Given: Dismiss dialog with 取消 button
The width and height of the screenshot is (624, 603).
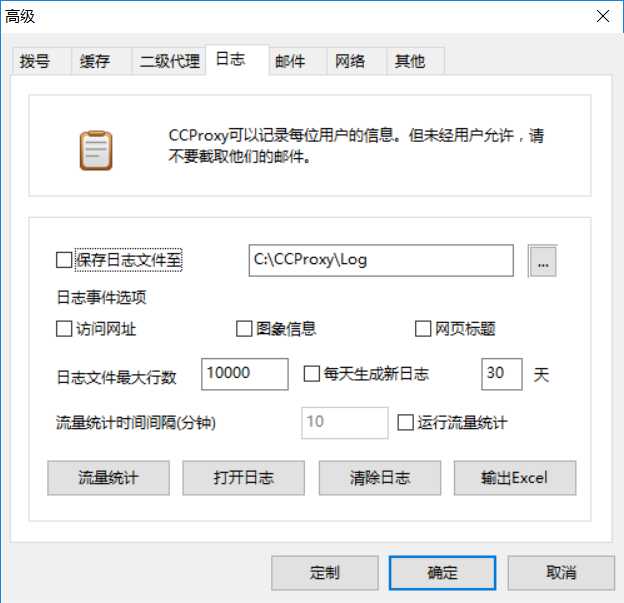Looking at the screenshot, I should 561,573.
